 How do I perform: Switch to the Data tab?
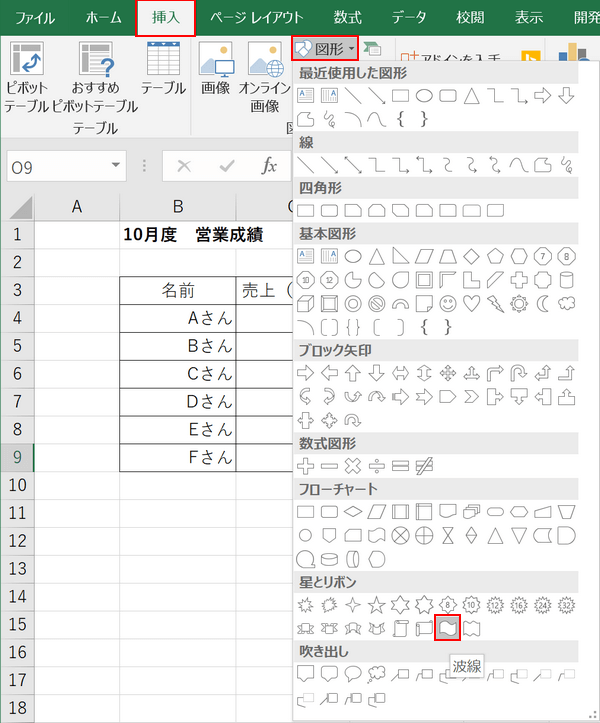click(x=408, y=18)
